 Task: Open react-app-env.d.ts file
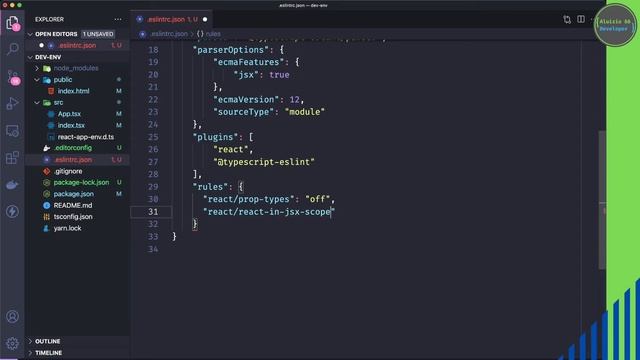86,137
